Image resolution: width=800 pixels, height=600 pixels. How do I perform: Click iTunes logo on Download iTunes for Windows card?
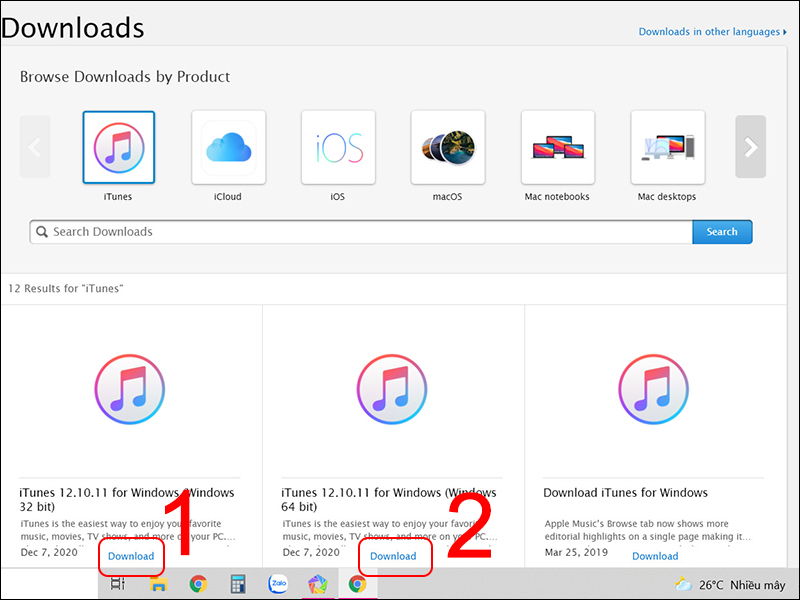(x=654, y=389)
